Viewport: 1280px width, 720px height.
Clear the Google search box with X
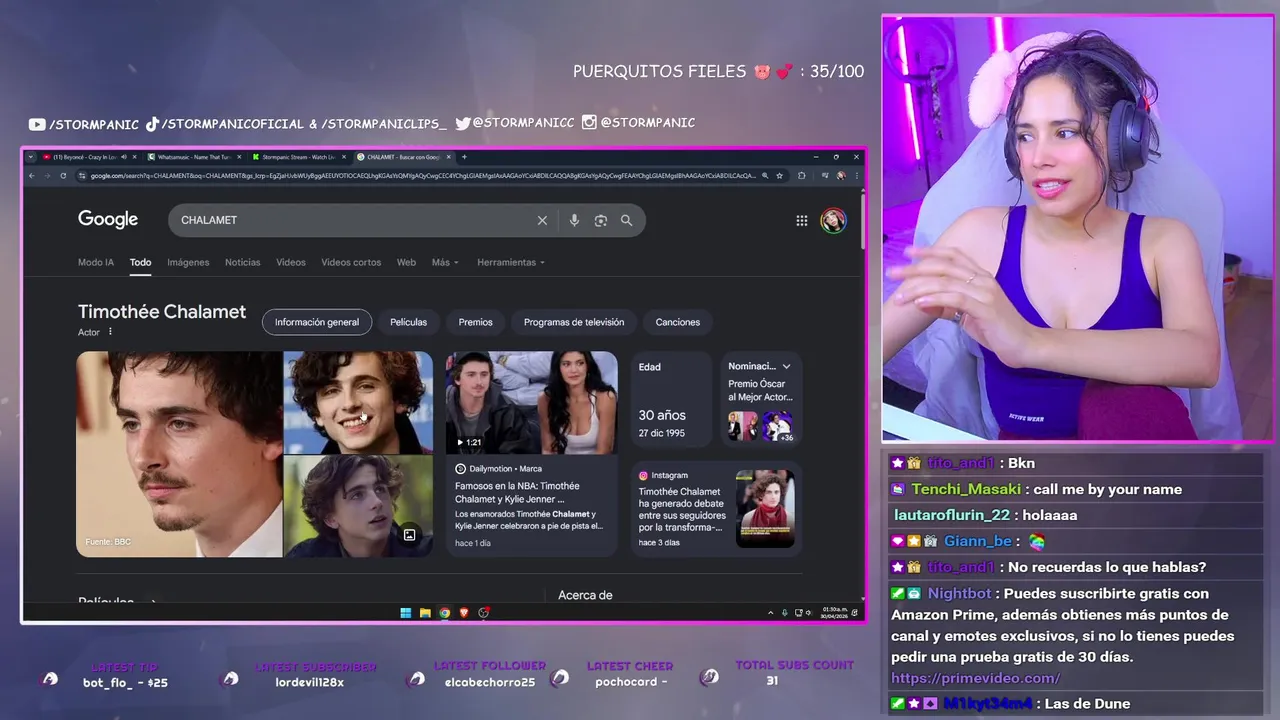coord(542,220)
